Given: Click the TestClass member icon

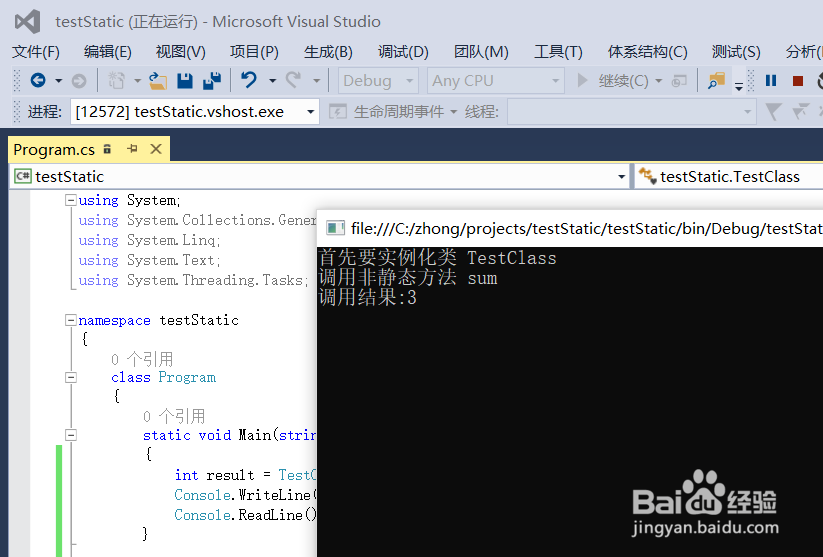Looking at the screenshot, I should tap(647, 176).
